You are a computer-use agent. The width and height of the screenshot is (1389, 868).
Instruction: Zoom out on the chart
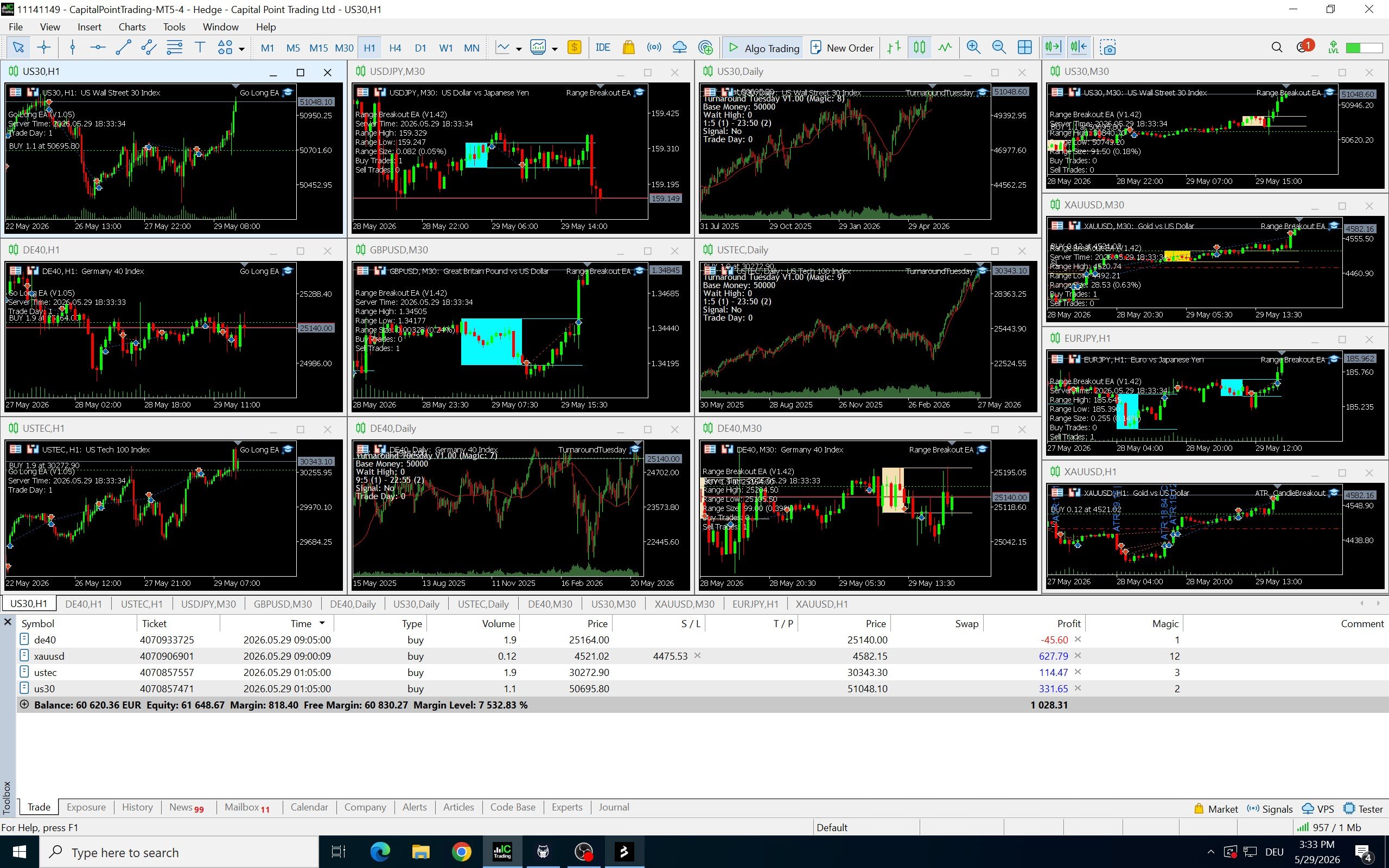tap(999, 48)
